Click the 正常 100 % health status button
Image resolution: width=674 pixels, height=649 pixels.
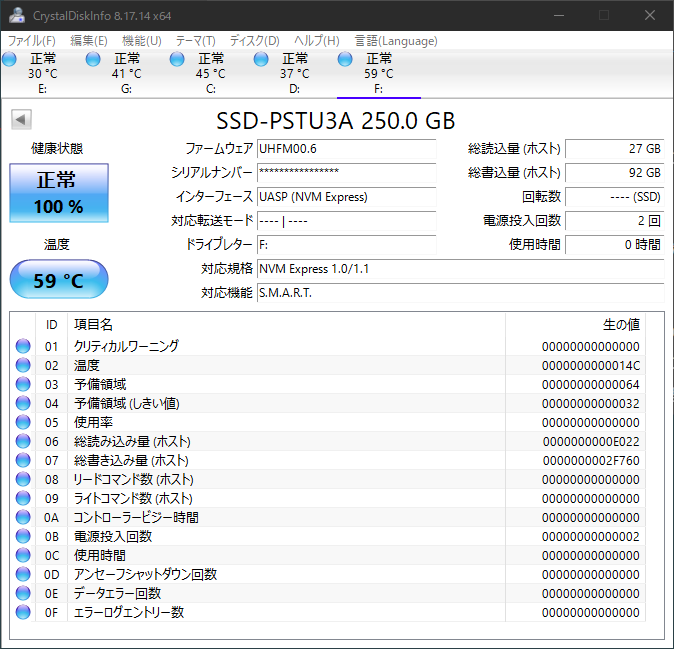(x=59, y=193)
